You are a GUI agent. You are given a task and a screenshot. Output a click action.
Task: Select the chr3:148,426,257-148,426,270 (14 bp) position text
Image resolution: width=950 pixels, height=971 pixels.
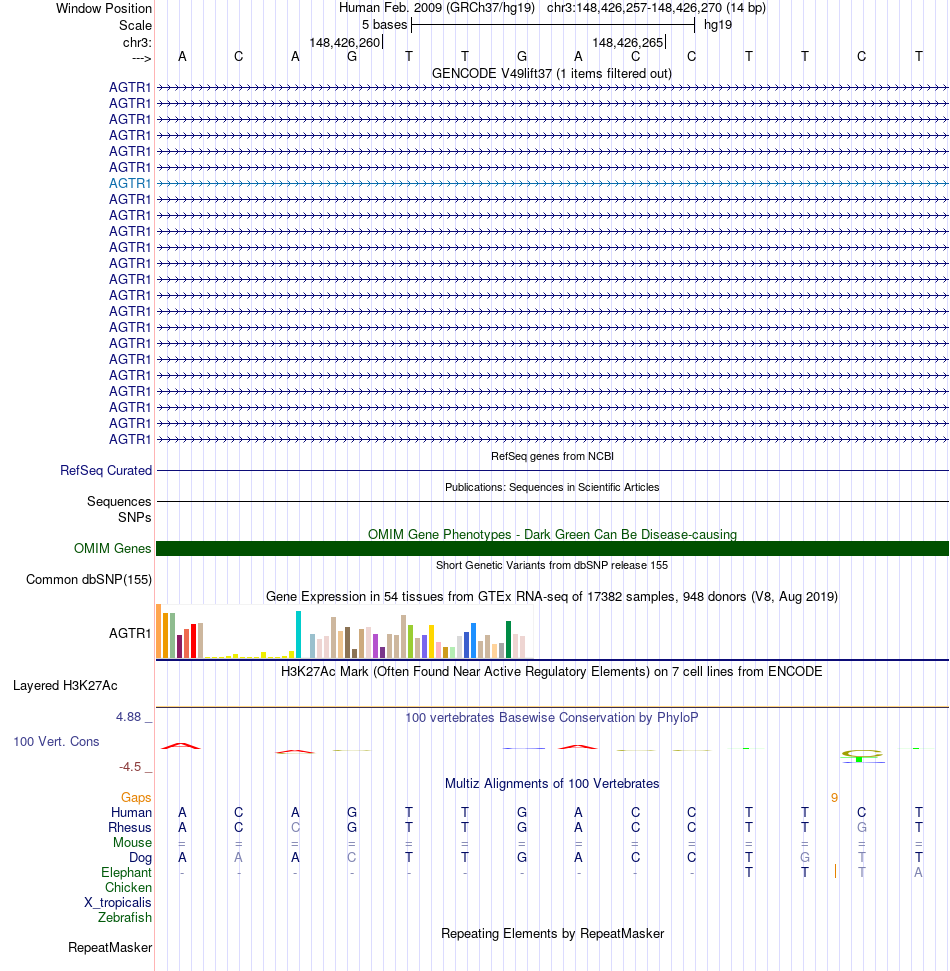pyautogui.click(x=656, y=8)
